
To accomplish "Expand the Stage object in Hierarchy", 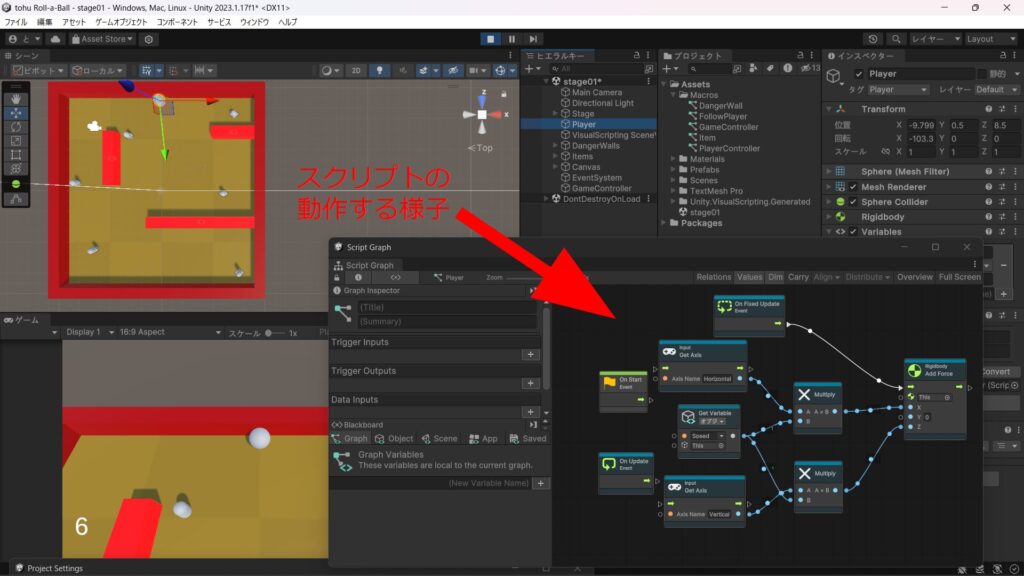I will pyautogui.click(x=556, y=114).
